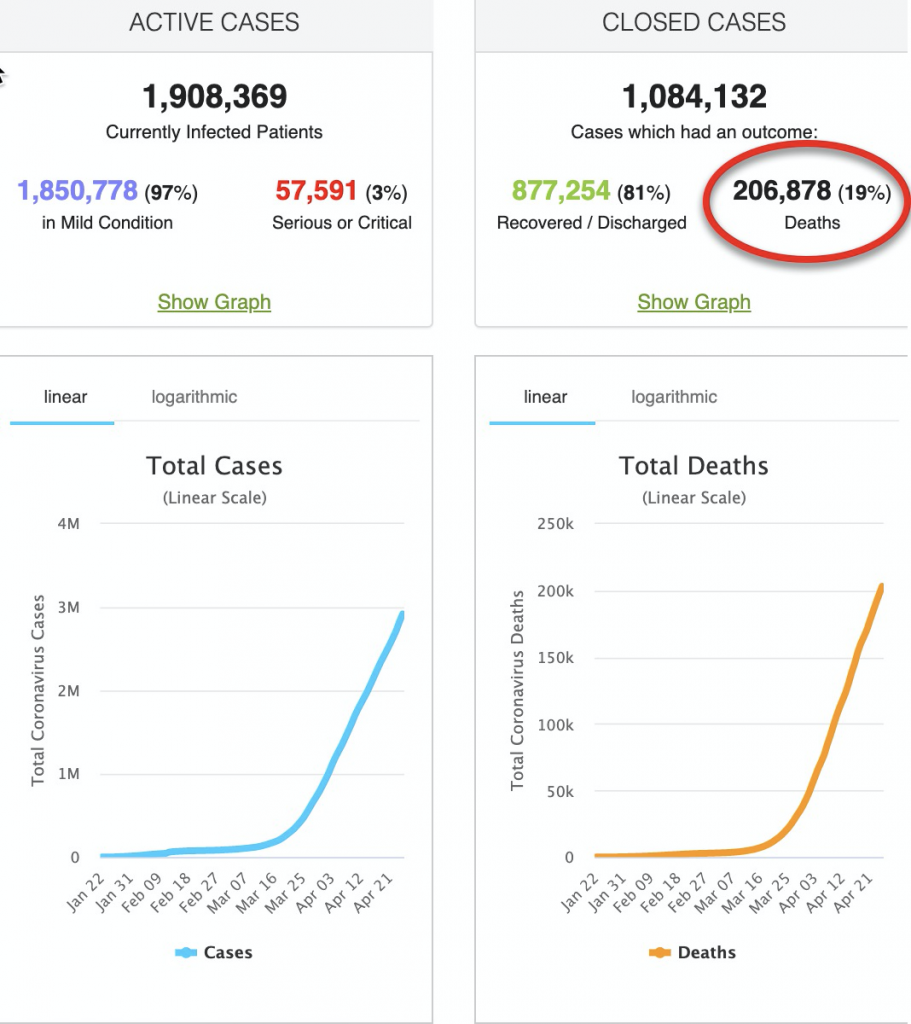Switch Total Deaths chart to logarithmic tab
Viewport: 911px width, 1024px height.
coord(674,397)
